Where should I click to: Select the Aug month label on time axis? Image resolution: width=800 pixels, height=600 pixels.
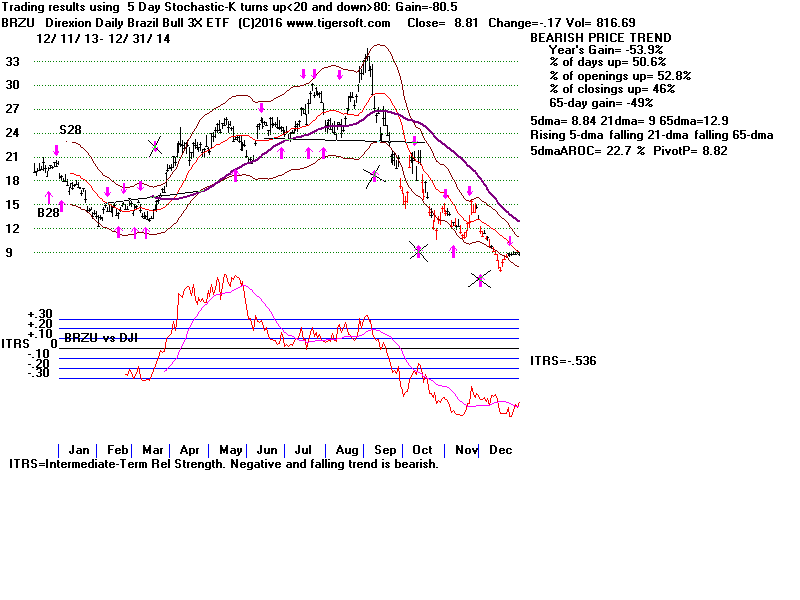pyautogui.click(x=349, y=450)
